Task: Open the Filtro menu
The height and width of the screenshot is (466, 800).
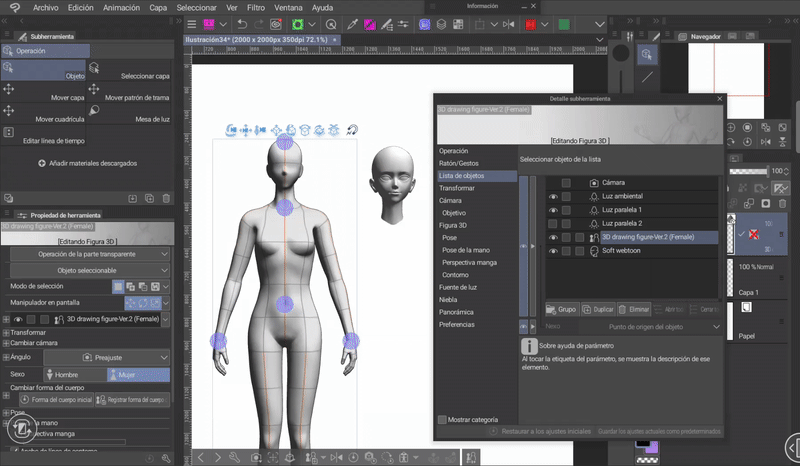Action: (x=256, y=7)
